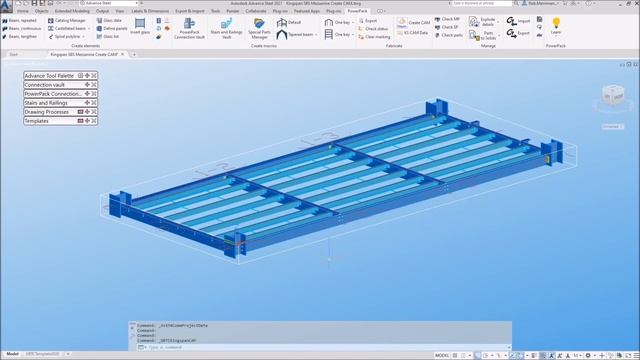Image resolution: width=640 pixels, height=360 pixels.
Task: Click the Beam, continuous tool
Action: (x=22, y=29)
